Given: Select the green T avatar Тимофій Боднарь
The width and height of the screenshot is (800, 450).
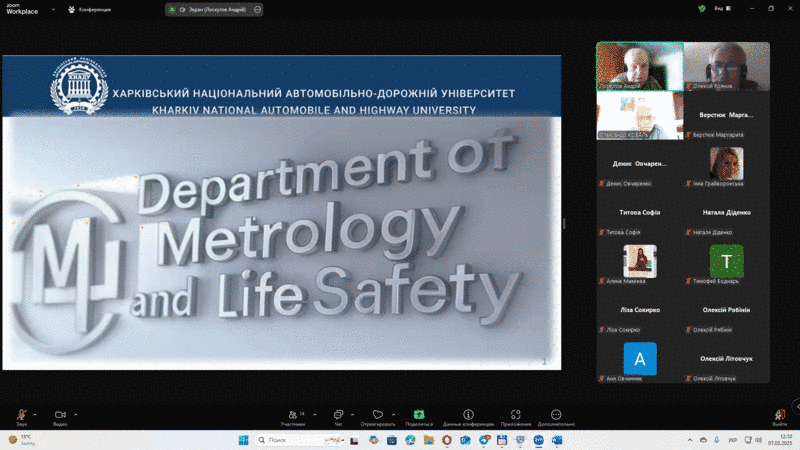Looking at the screenshot, I should 727,261.
